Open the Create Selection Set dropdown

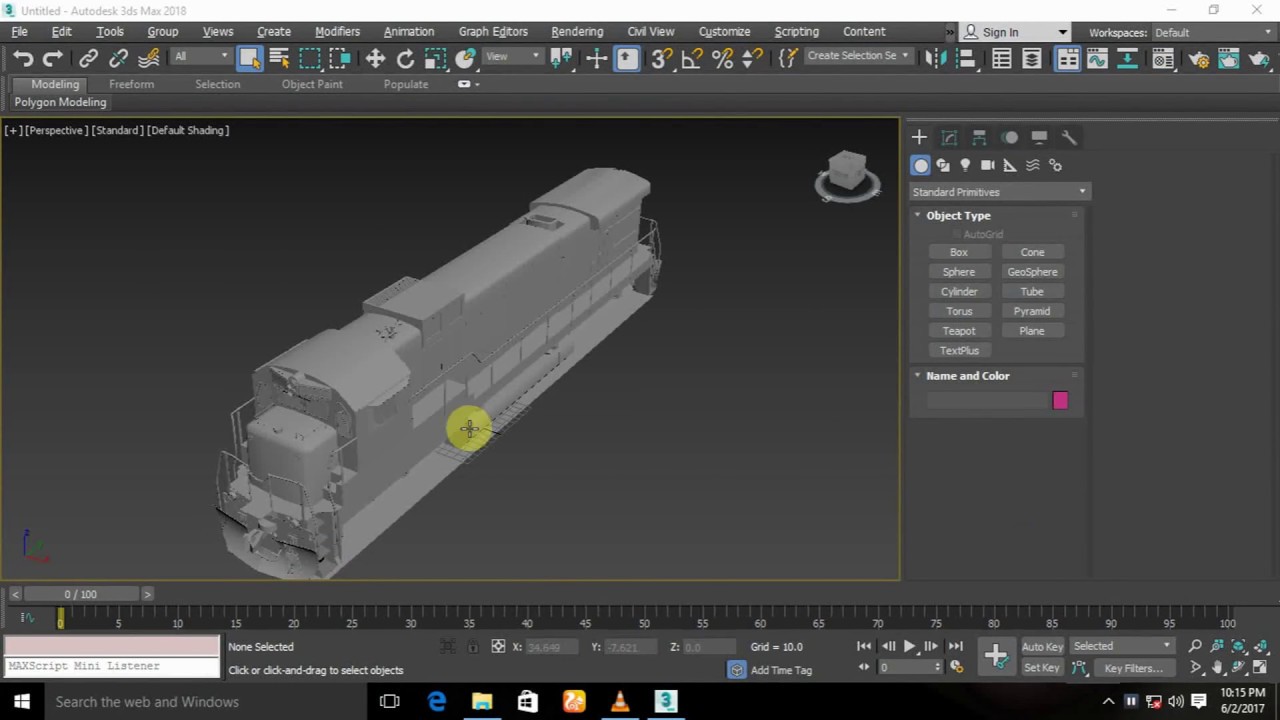(x=858, y=56)
